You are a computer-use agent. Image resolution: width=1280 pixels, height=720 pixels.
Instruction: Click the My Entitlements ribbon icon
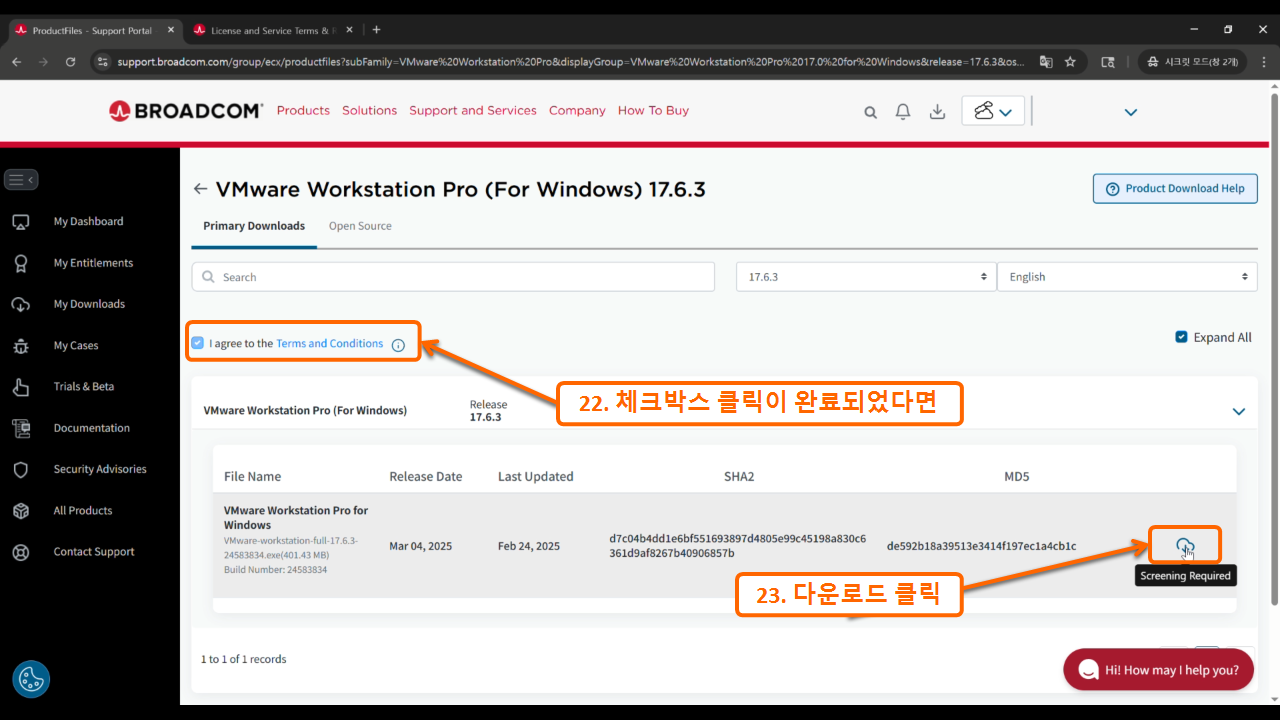(20, 263)
